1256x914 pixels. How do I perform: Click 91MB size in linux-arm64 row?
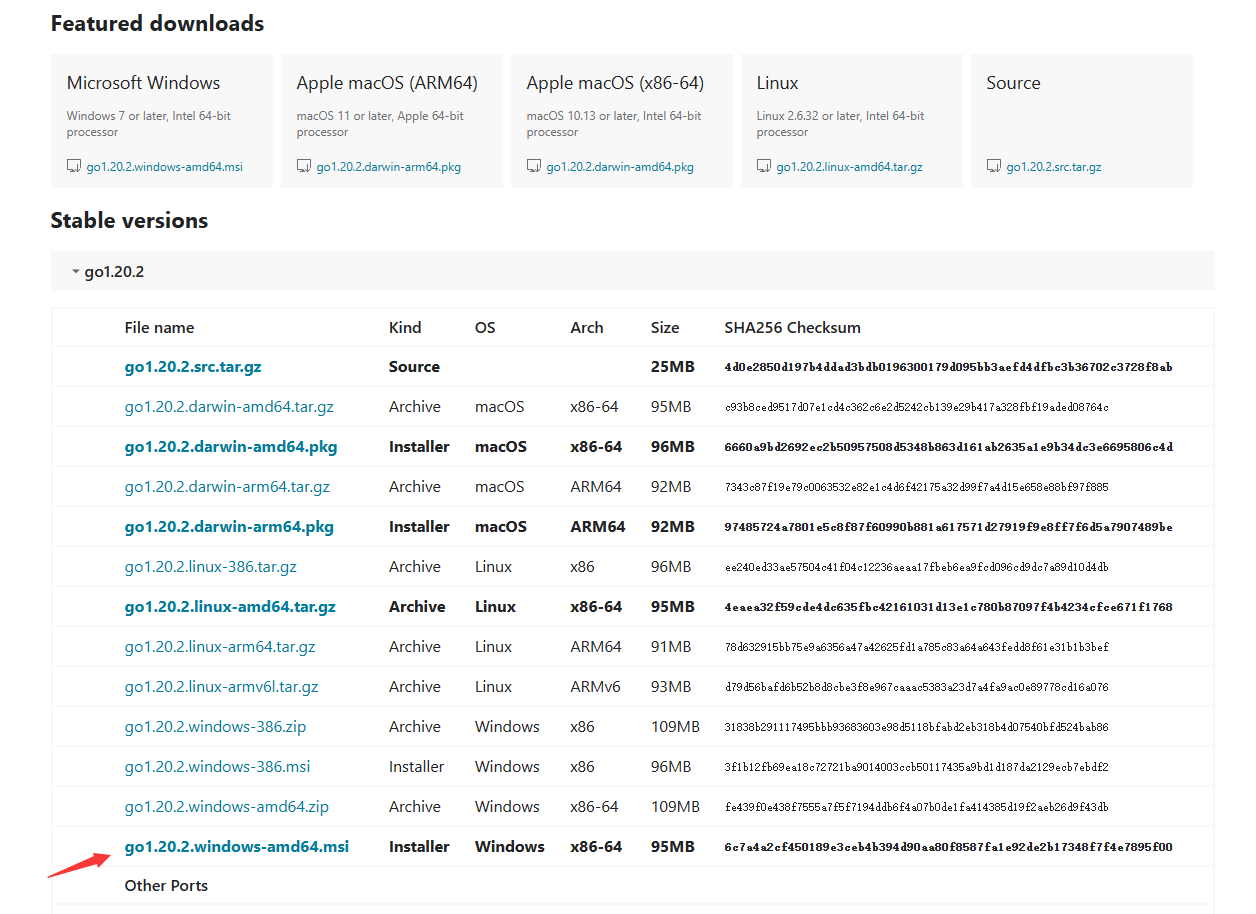click(671, 647)
